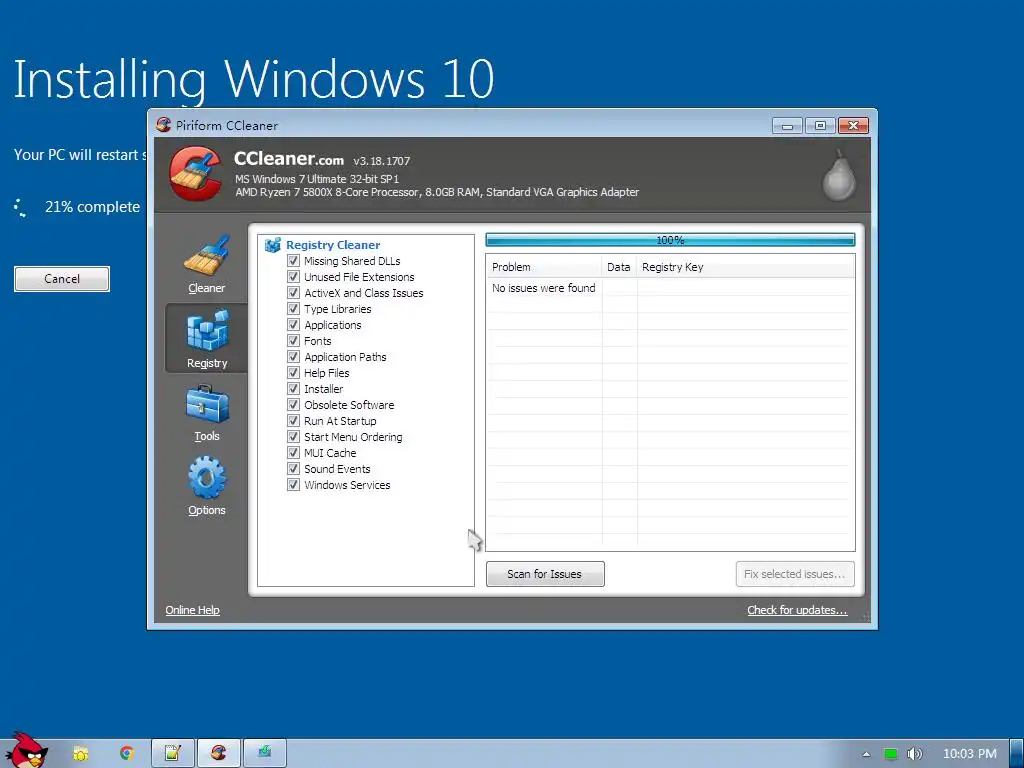Open the Angry Birds start button
This screenshot has height=768, width=1024.
[25, 750]
